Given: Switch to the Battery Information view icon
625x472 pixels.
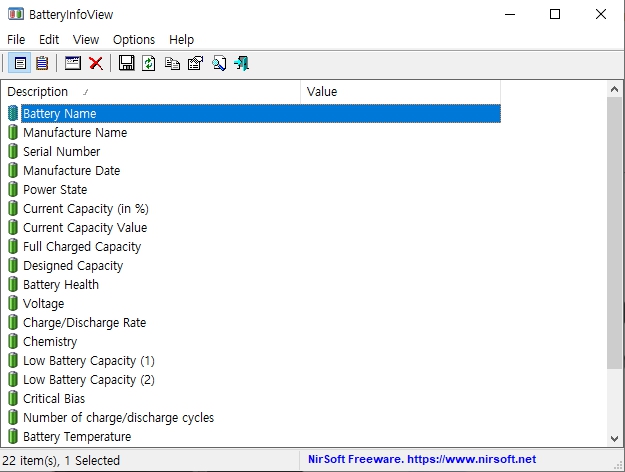Looking at the screenshot, I should 19,63.
